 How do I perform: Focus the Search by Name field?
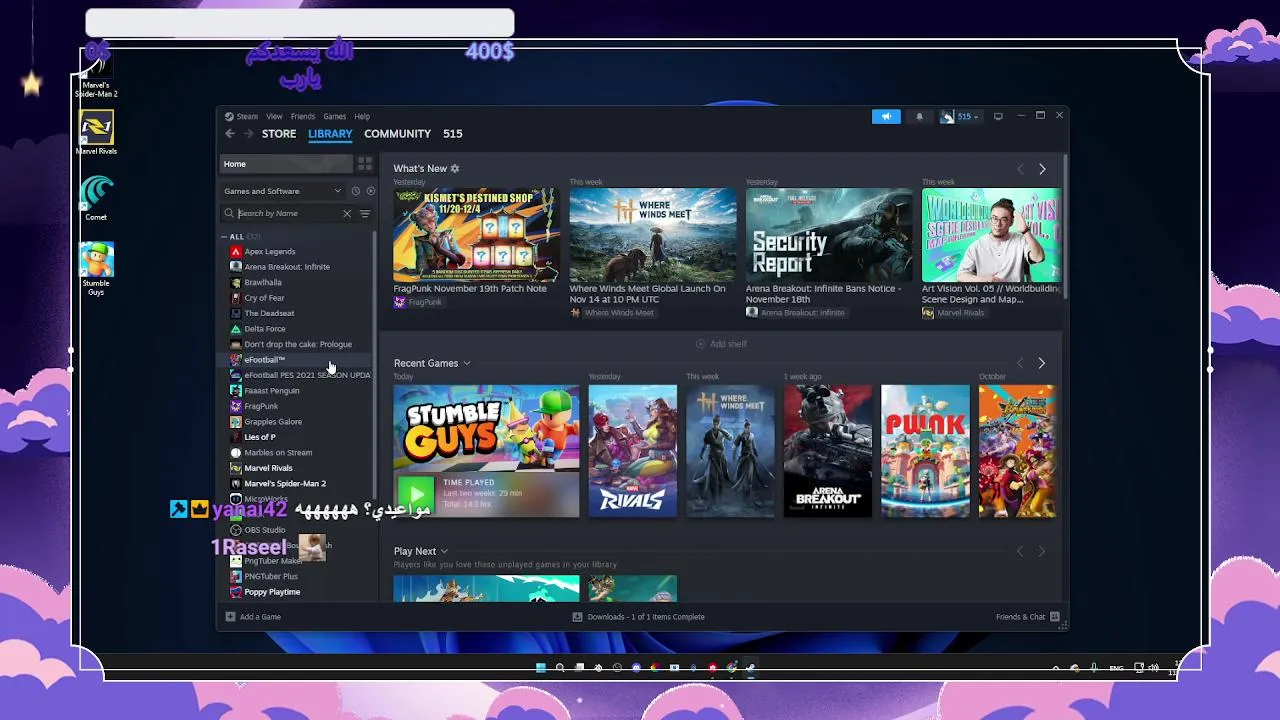click(x=287, y=213)
